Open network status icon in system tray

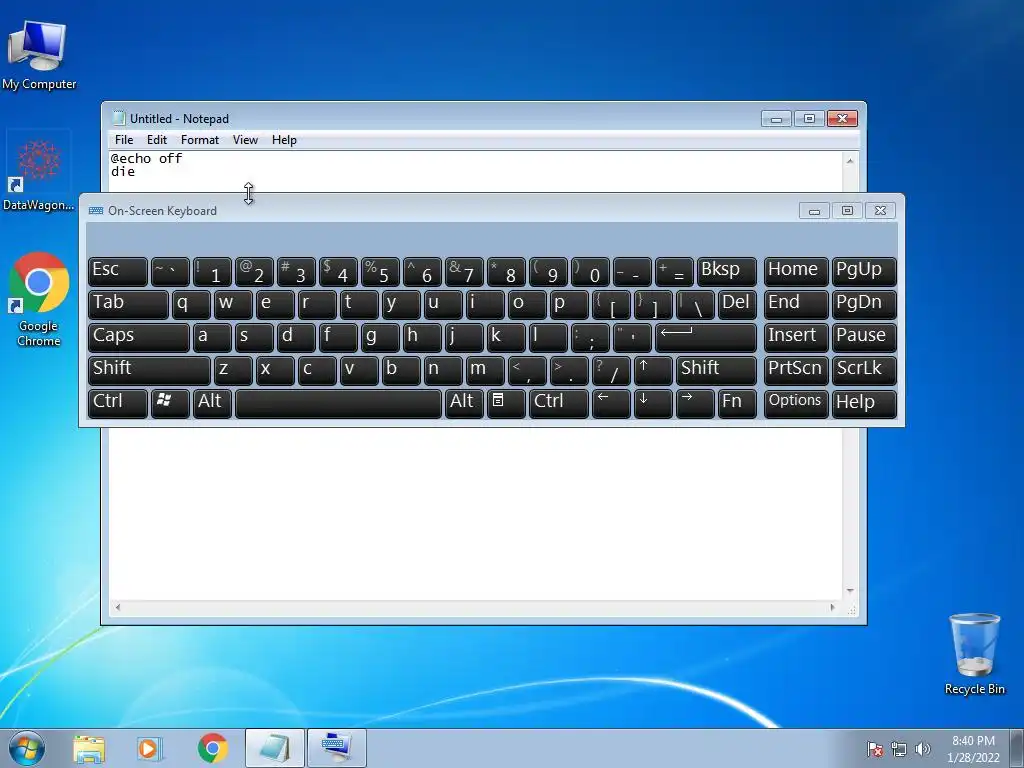point(899,749)
